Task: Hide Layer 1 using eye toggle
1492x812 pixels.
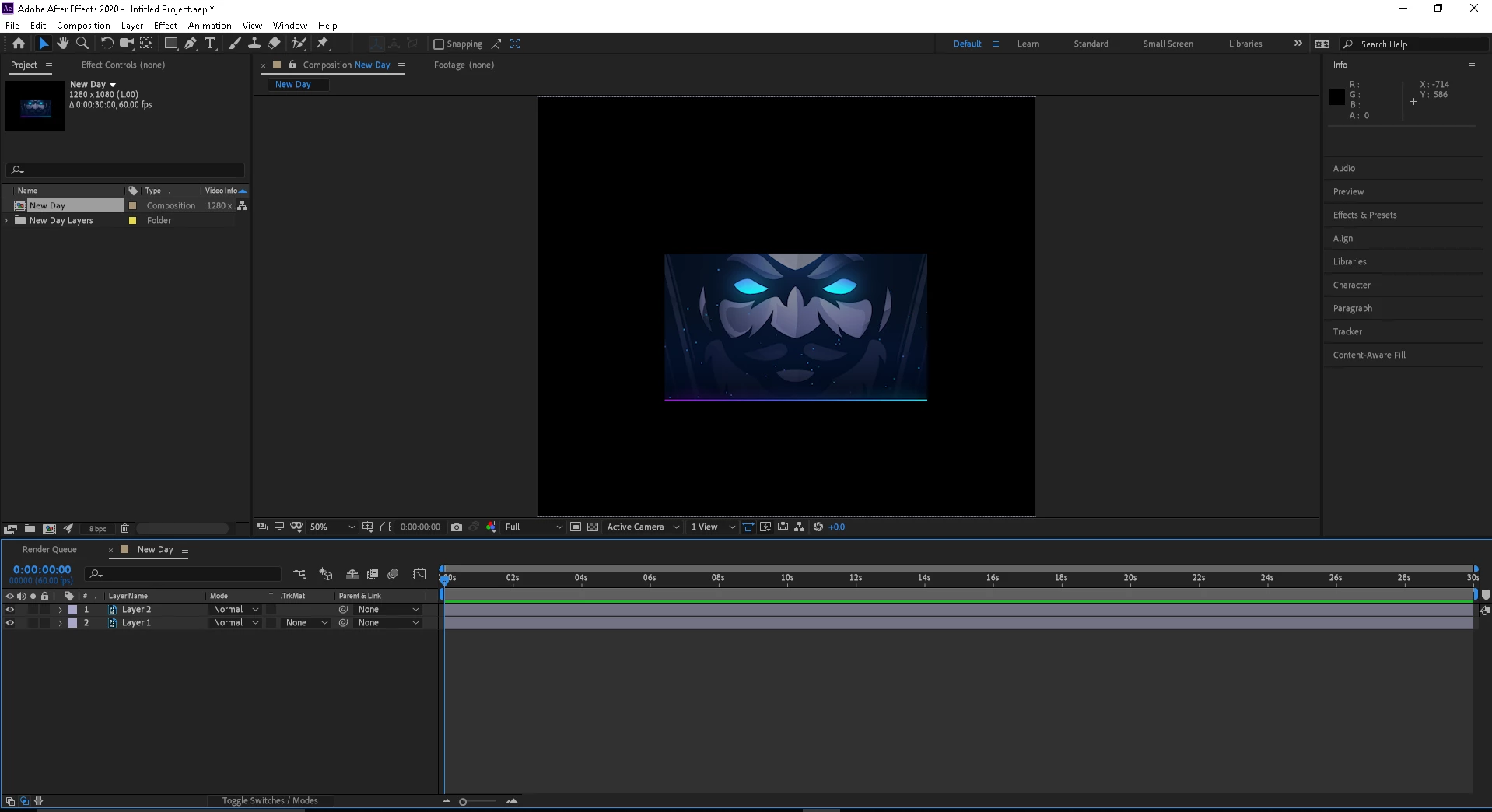Action: pyautogui.click(x=10, y=623)
